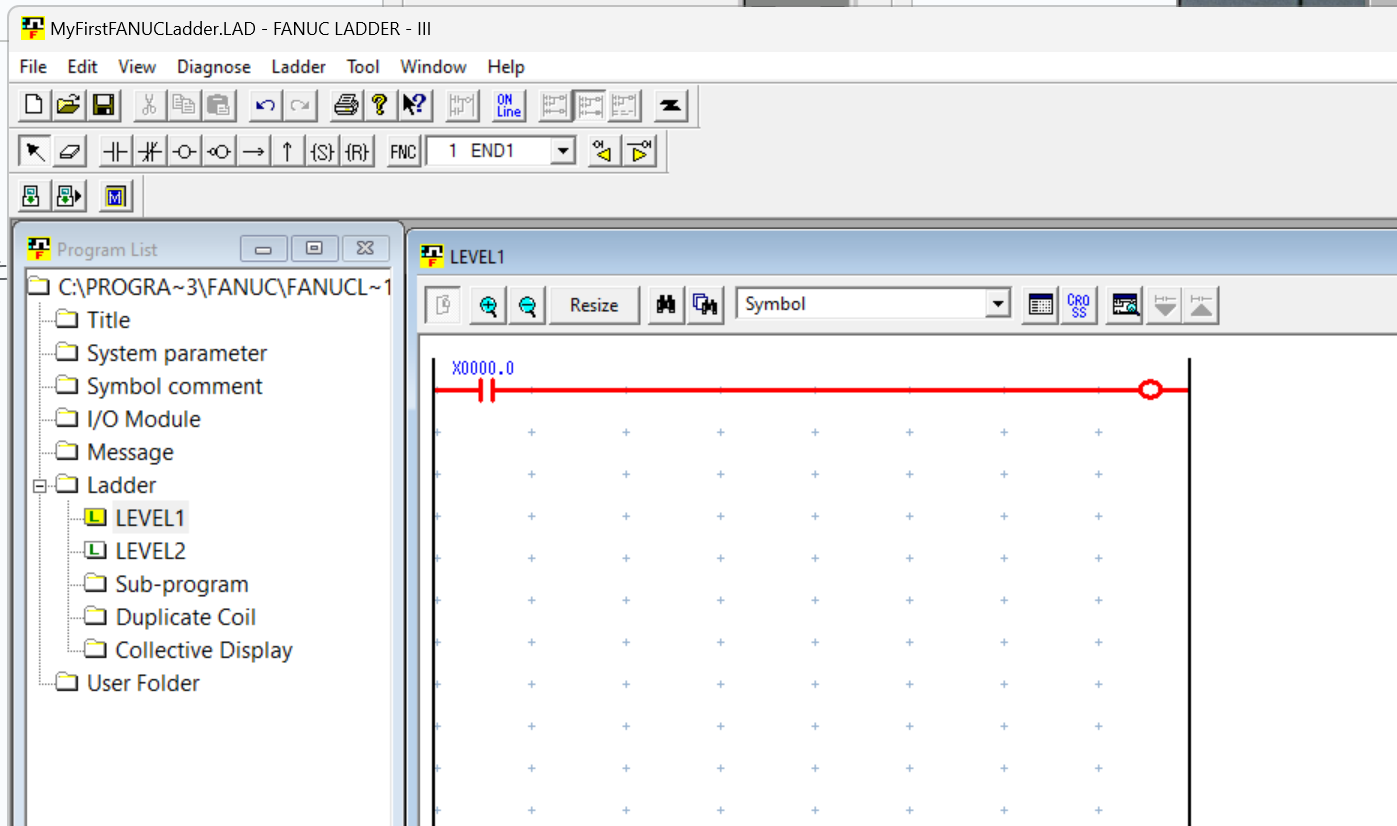Go online with the ON Line button

point(509,104)
